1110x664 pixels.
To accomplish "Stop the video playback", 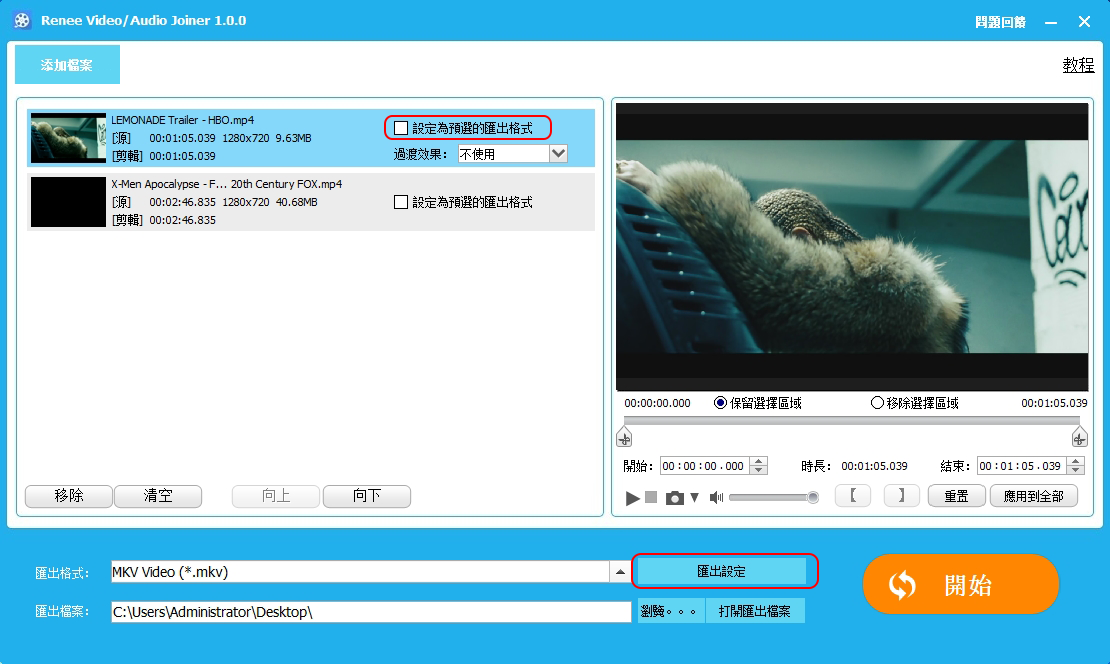I will (651, 498).
